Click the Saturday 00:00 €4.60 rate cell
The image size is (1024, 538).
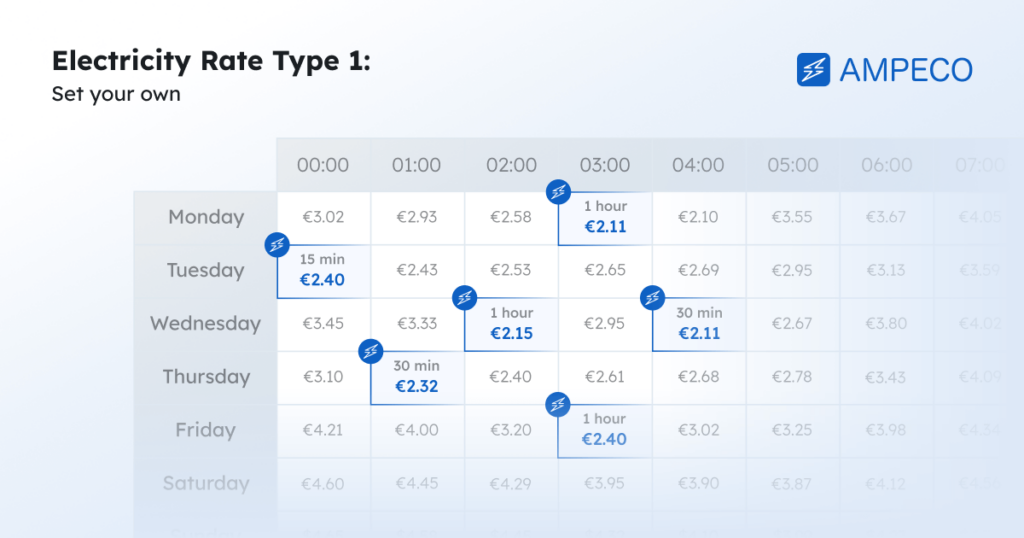click(323, 484)
